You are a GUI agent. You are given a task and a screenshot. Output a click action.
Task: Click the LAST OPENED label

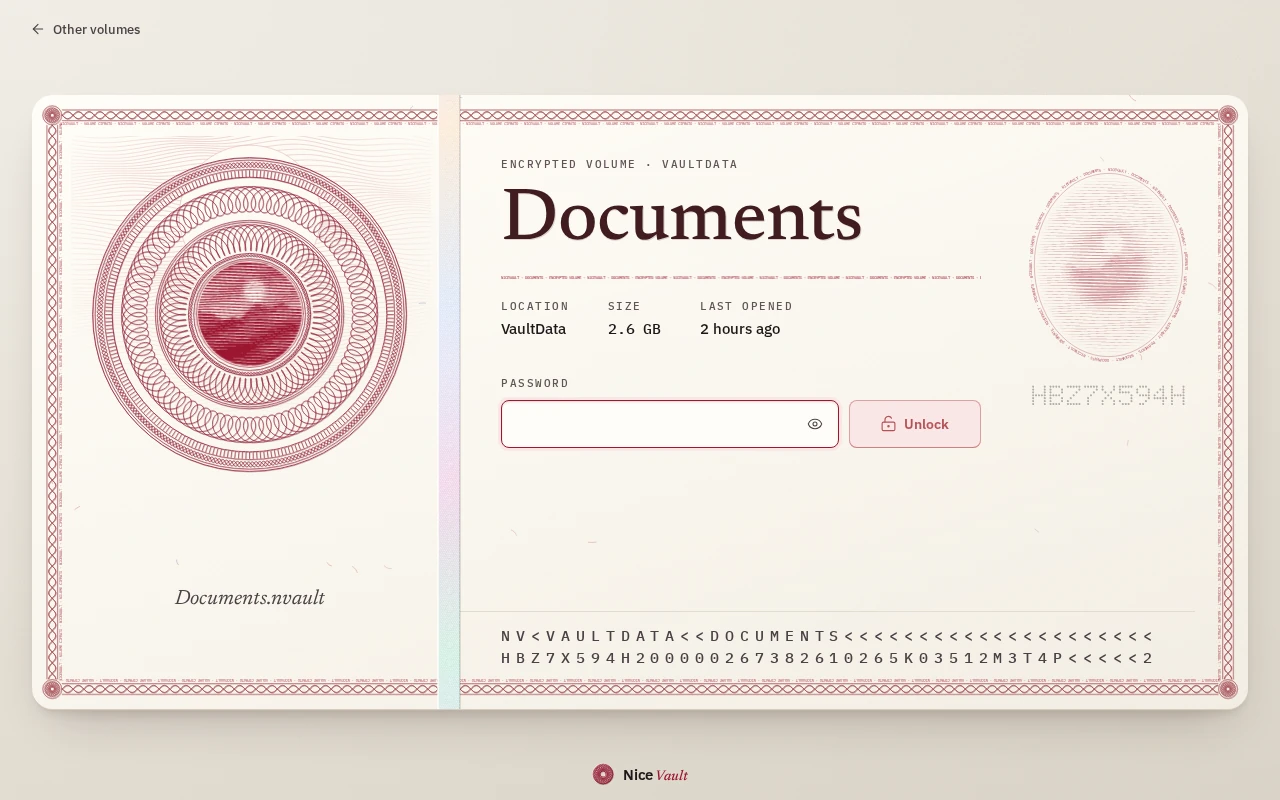746,306
